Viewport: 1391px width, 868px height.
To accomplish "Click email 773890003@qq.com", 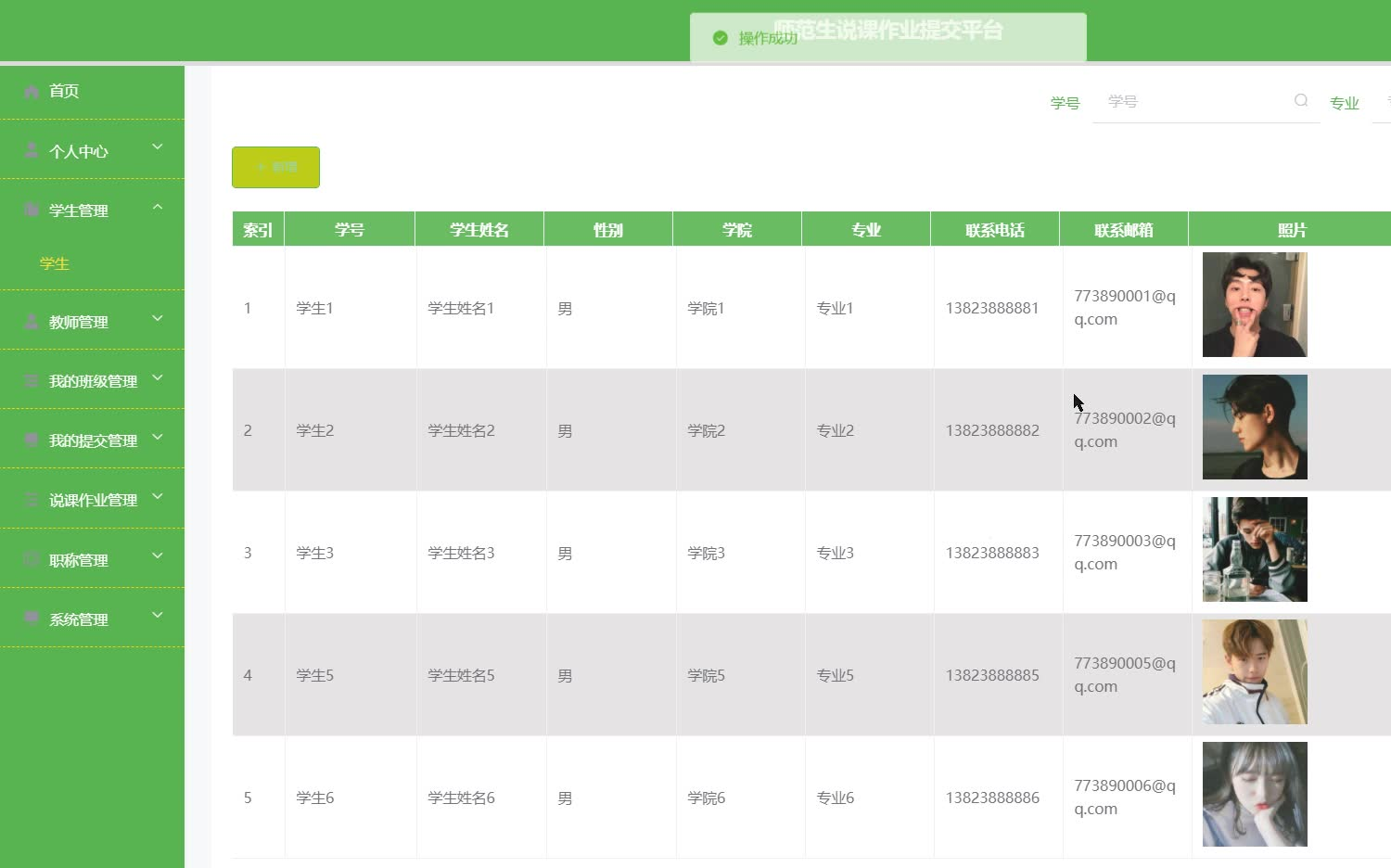I will tap(1125, 552).
